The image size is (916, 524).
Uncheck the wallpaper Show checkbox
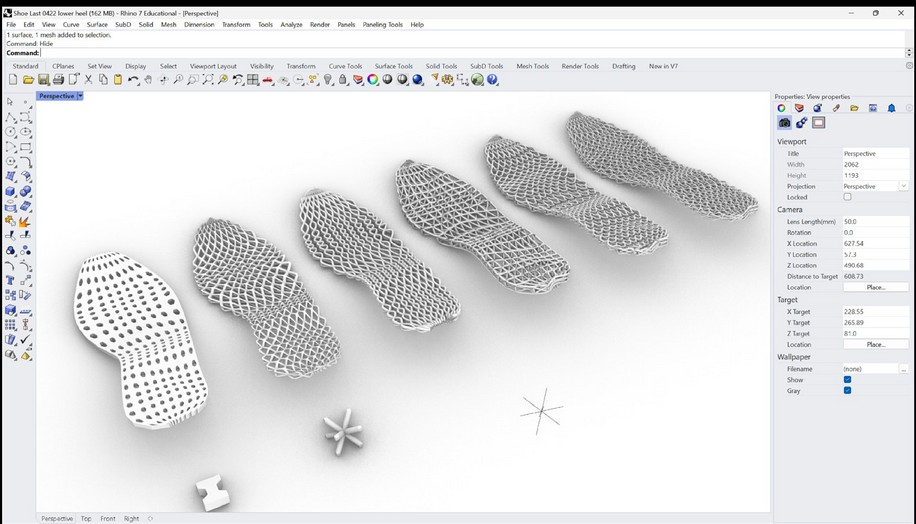pyautogui.click(x=847, y=380)
